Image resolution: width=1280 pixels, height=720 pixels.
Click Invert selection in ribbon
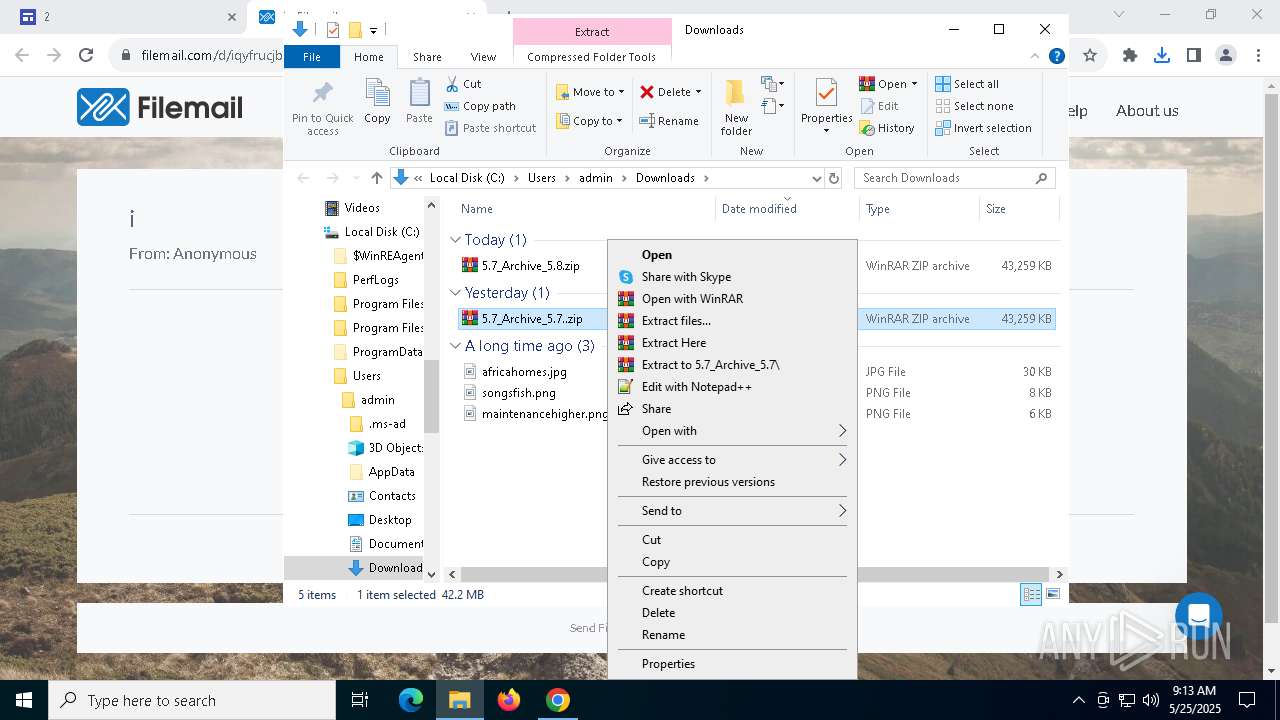(983, 128)
